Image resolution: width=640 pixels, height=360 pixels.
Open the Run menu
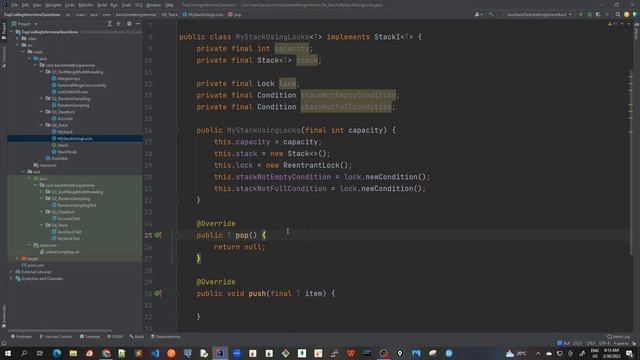(114, 5)
